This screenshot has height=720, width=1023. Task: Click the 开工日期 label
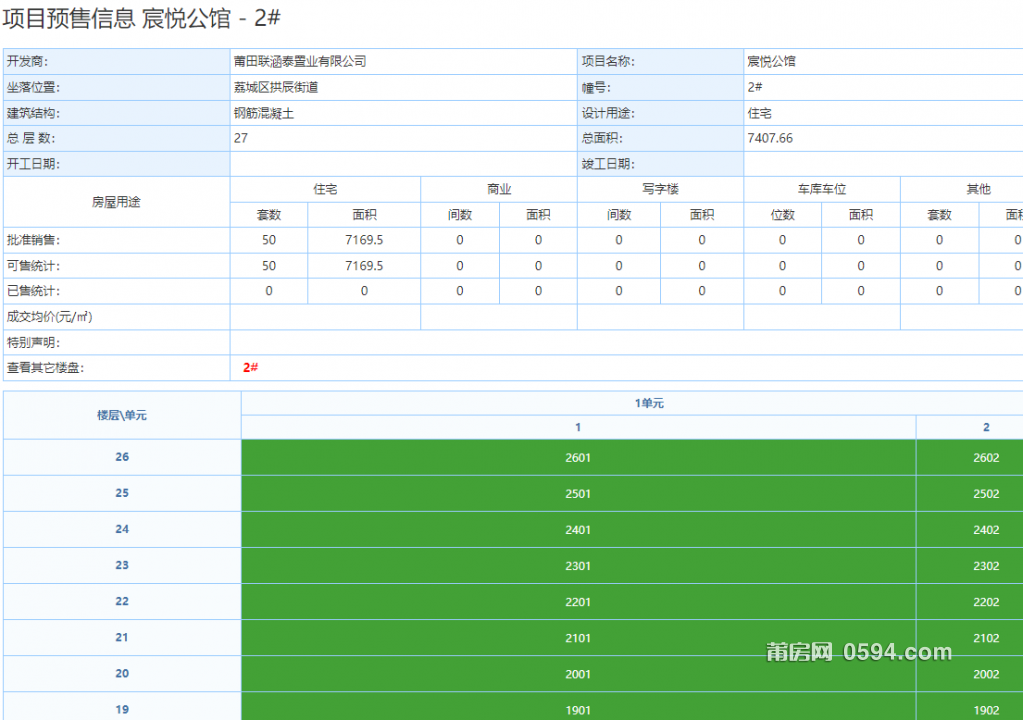click(x=33, y=164)
